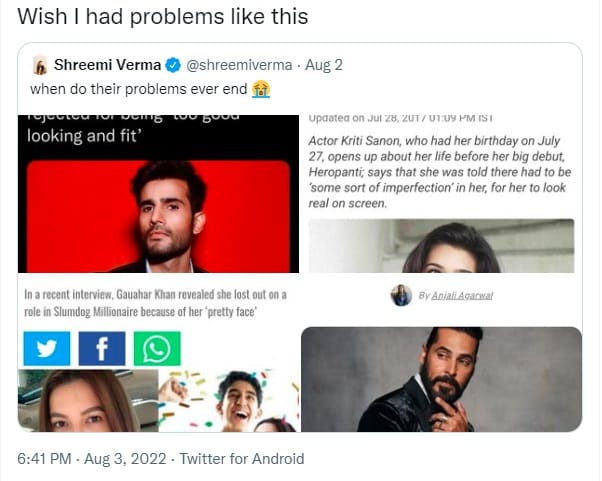Image resolution: width=602 pixels, height=481 pixels.
Task: Open the Slumdog Millionaire celebration picture
Action: (x=228, y=400)
